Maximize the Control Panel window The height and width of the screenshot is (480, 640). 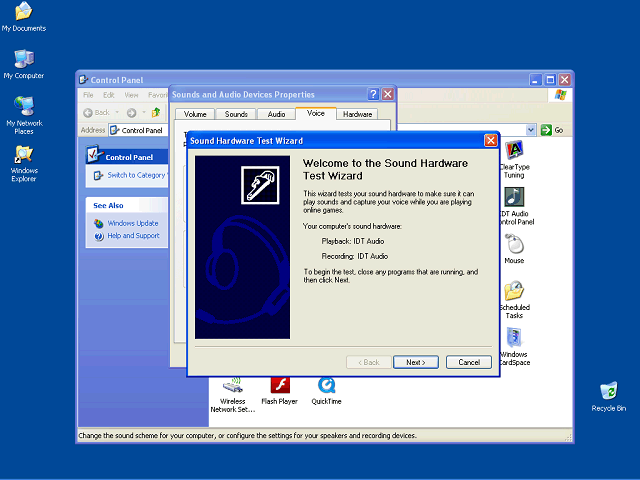tap(550, 80)
